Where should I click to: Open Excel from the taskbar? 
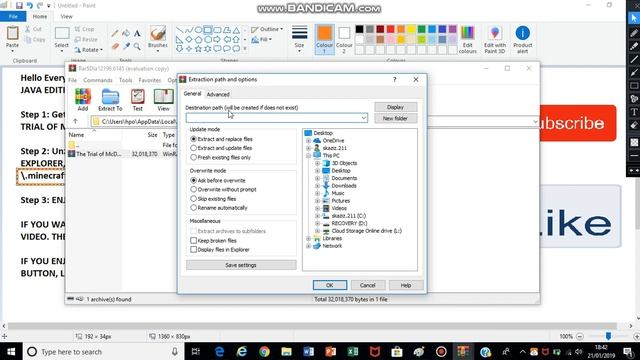coord(353,351)
